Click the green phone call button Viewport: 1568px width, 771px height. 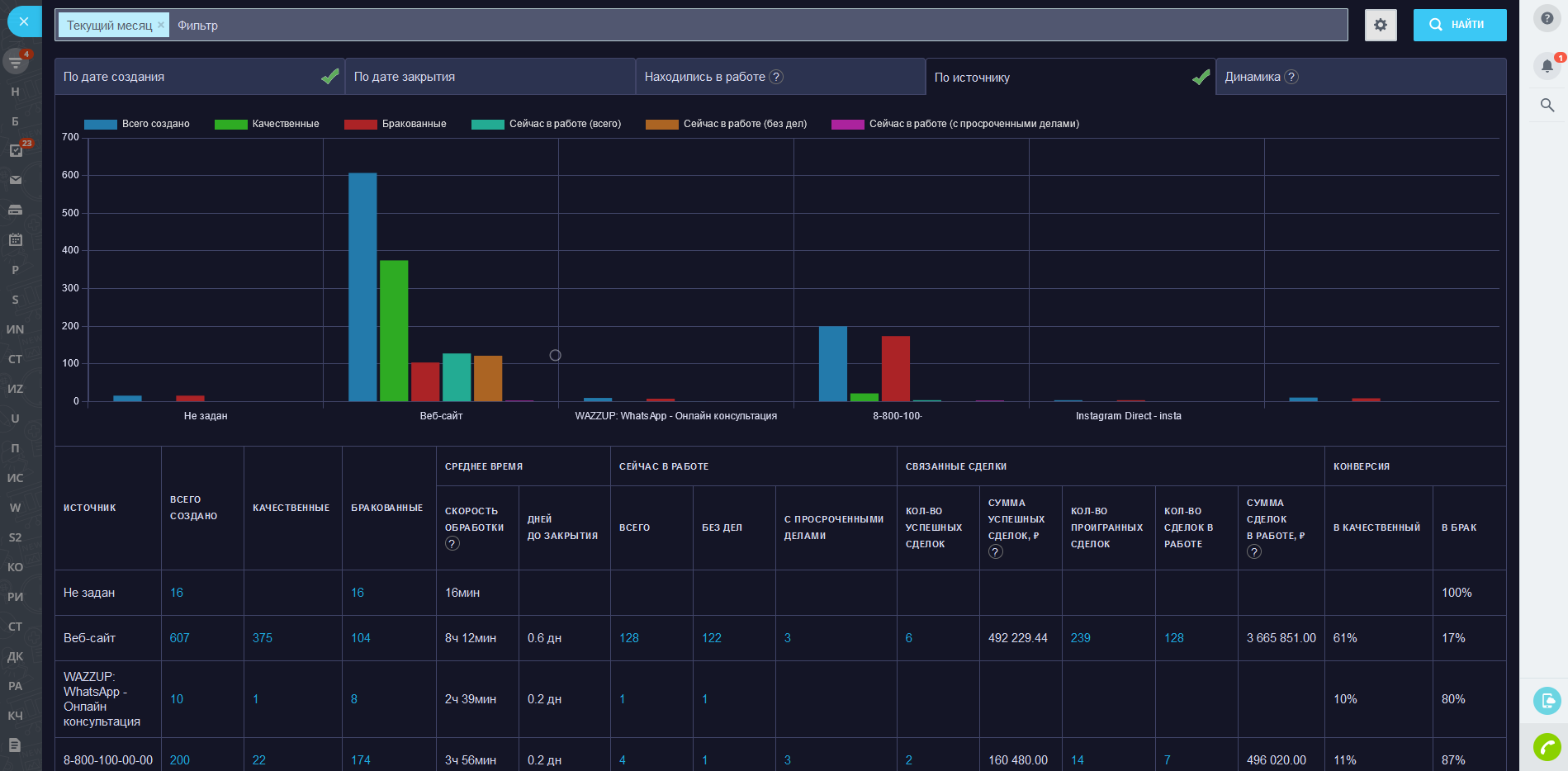pos(1547,747)
